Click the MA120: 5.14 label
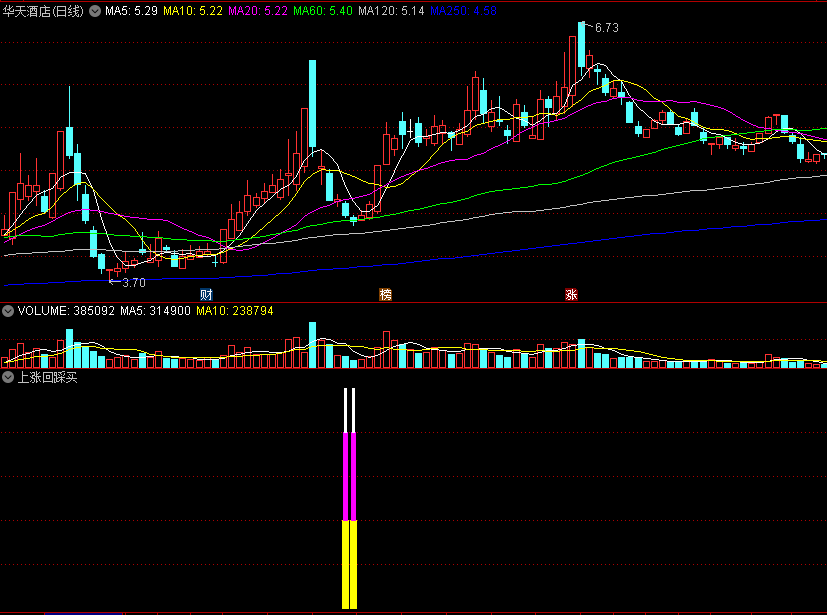 391,11
